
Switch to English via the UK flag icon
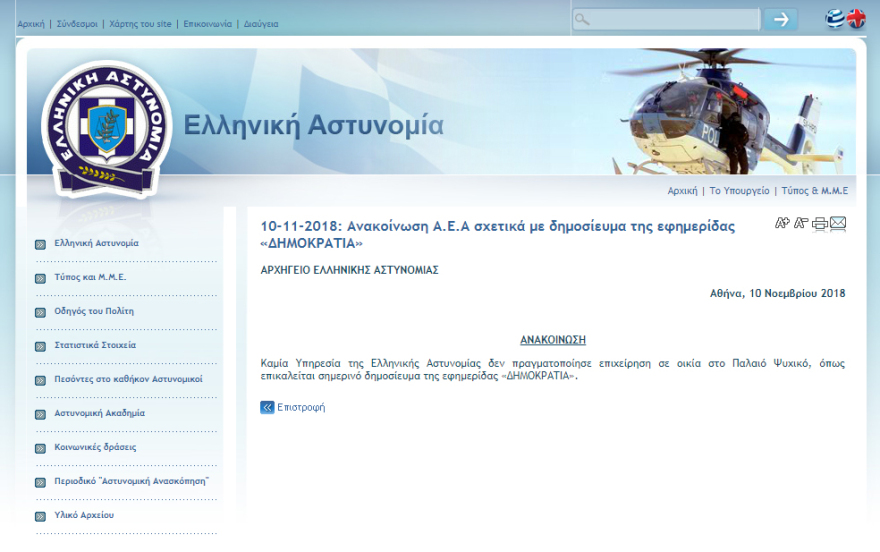point(856,19)
